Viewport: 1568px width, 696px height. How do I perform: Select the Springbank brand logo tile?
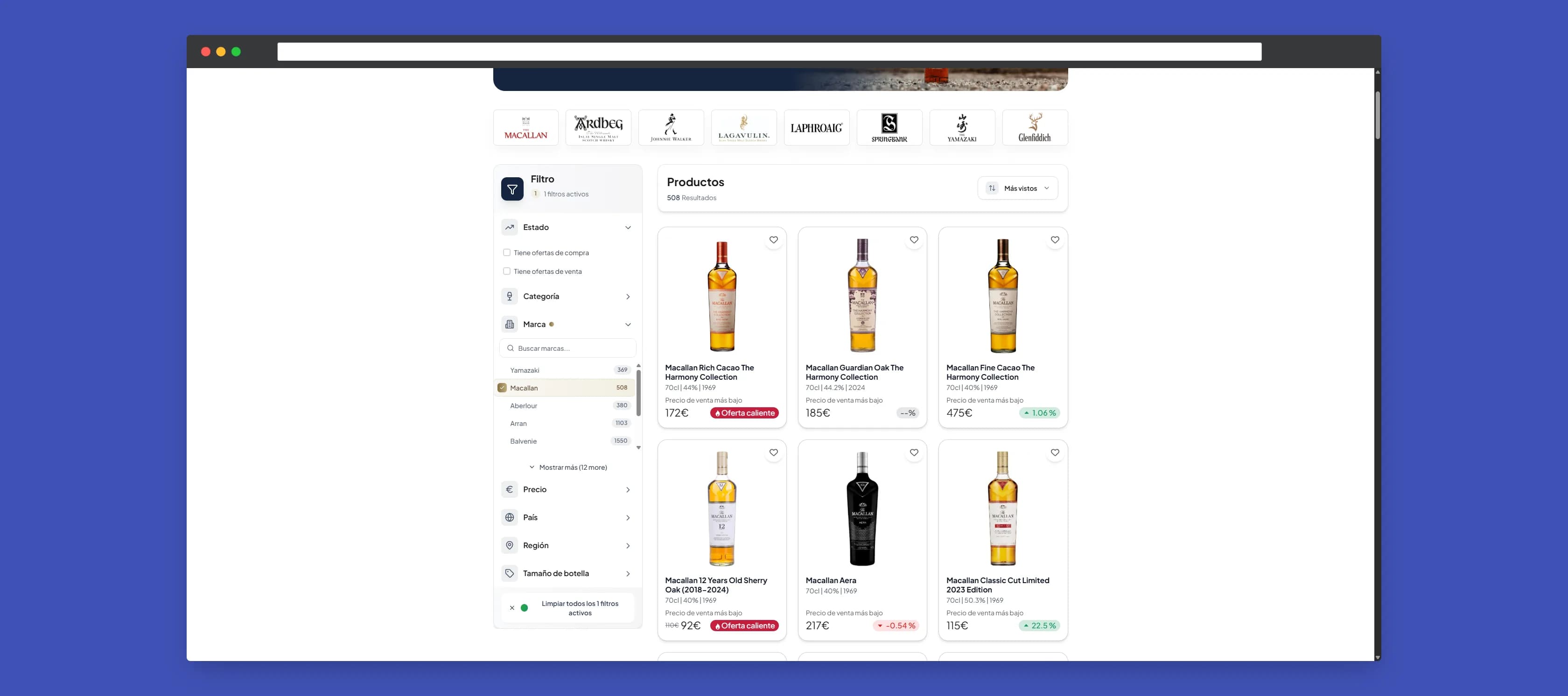coord(889,128)
